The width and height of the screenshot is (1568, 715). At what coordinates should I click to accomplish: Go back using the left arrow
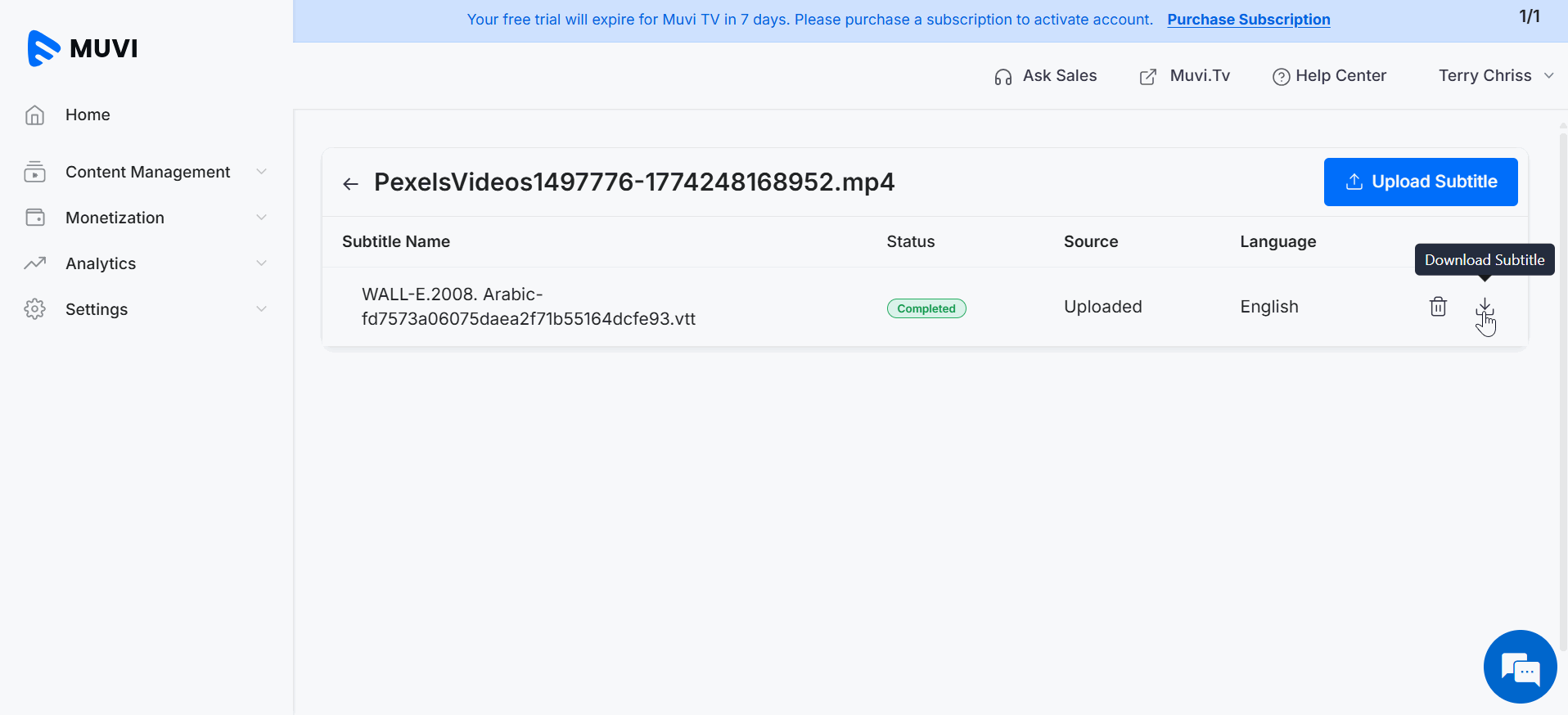pos(351,184)
